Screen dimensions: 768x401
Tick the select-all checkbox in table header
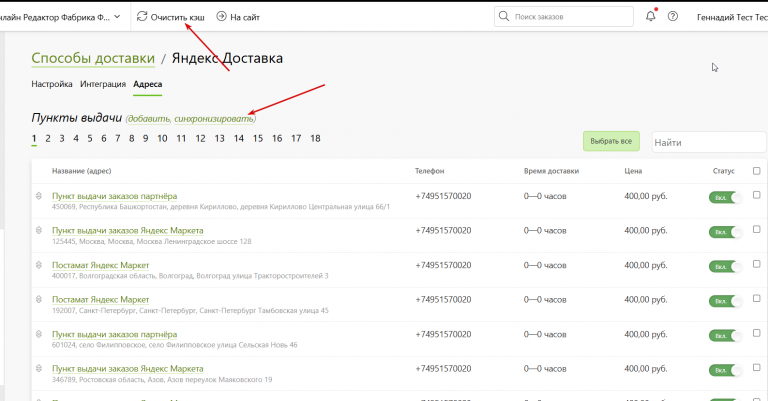[757, 171]
